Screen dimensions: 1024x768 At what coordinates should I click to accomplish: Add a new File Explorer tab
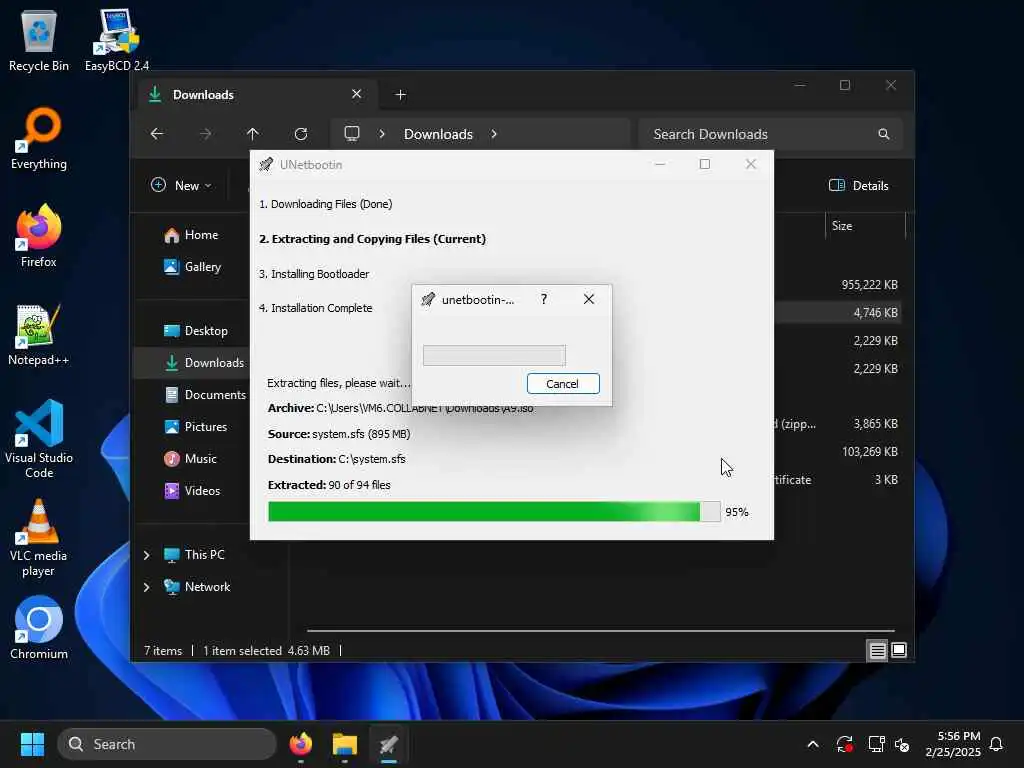[400, 95]
